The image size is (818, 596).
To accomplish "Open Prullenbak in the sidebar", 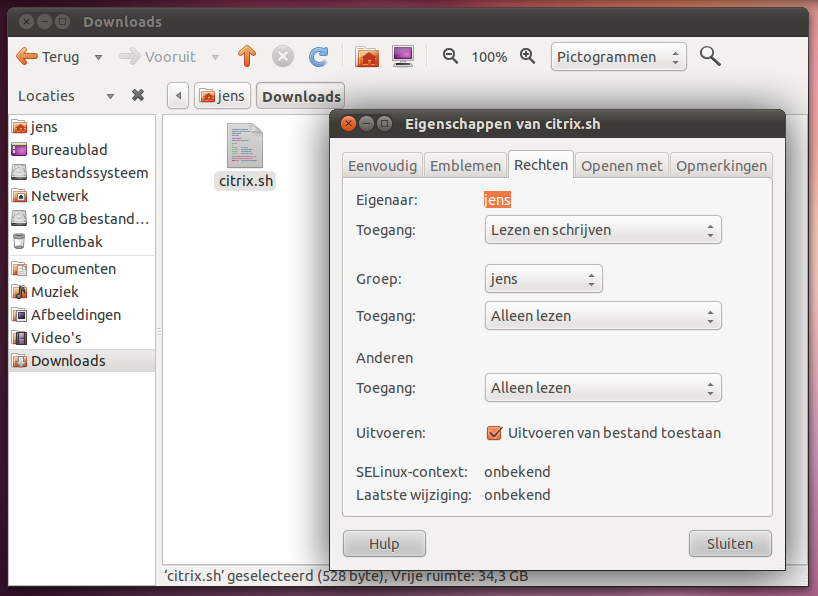I will 66,242.
